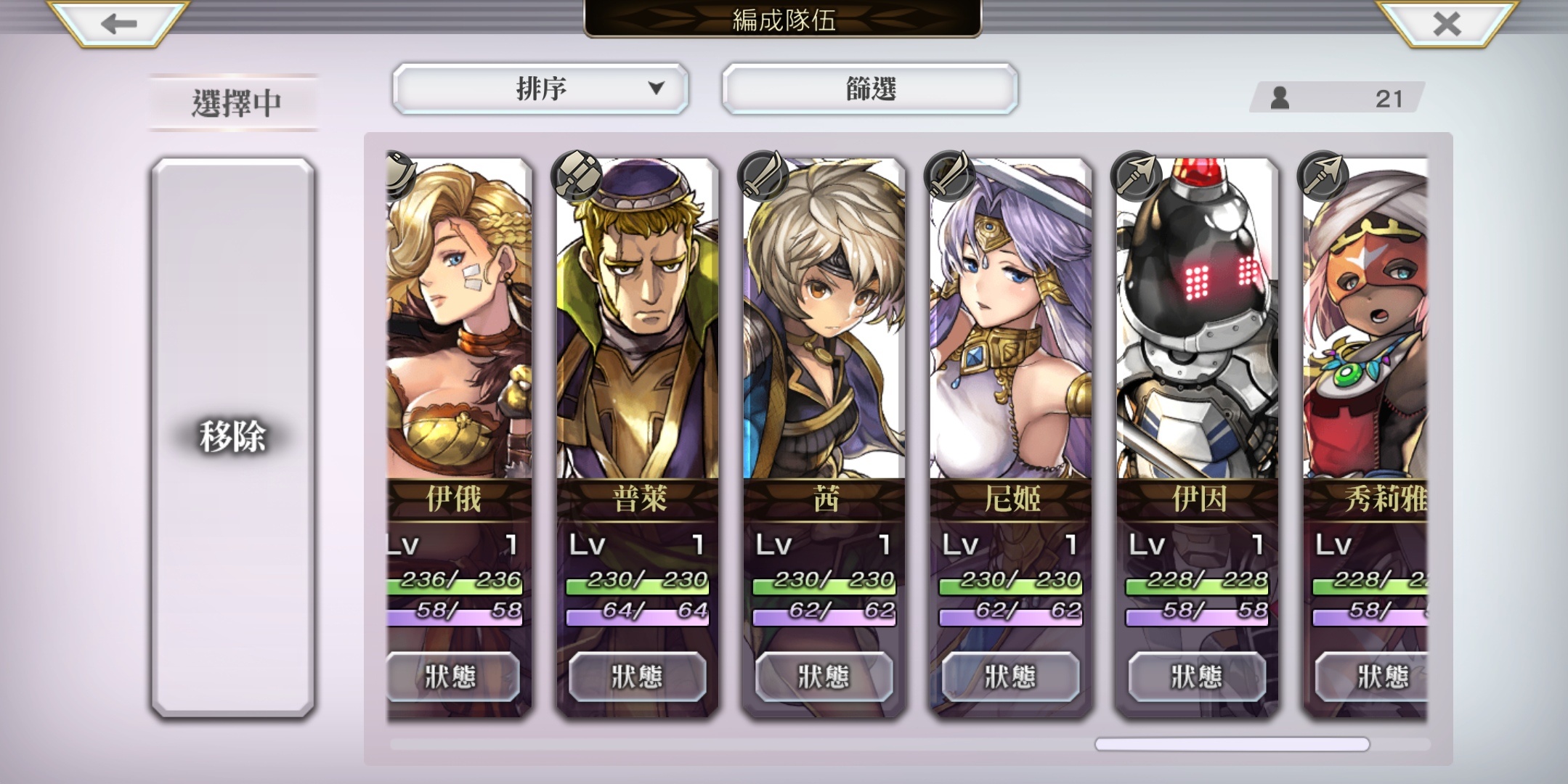This screenshot has height=784, width=1568.
Task: Go back using the arrow icon
Action: (x=118, y=23)
